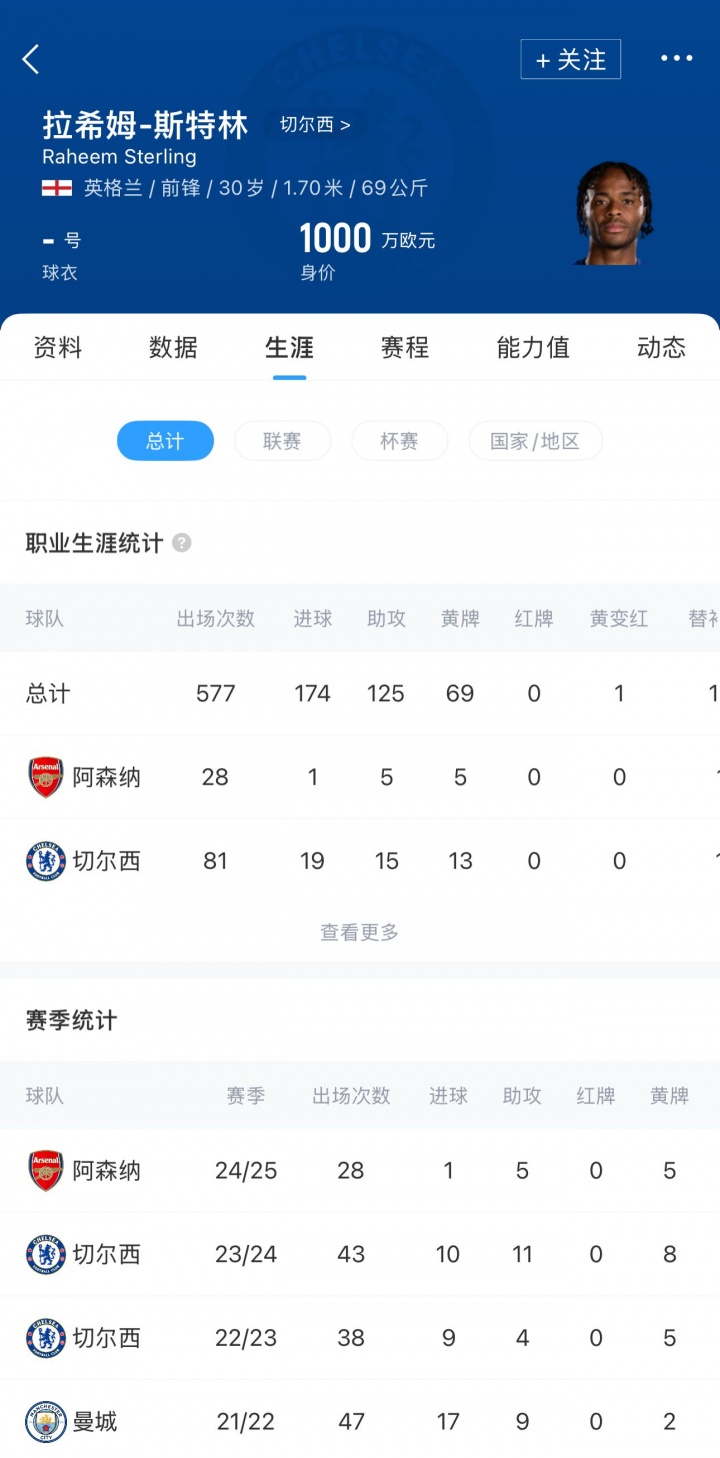This screenshot has width=720, height=1458.
Task: Tap the England flag icon
Action: click(x=56, y=188)
